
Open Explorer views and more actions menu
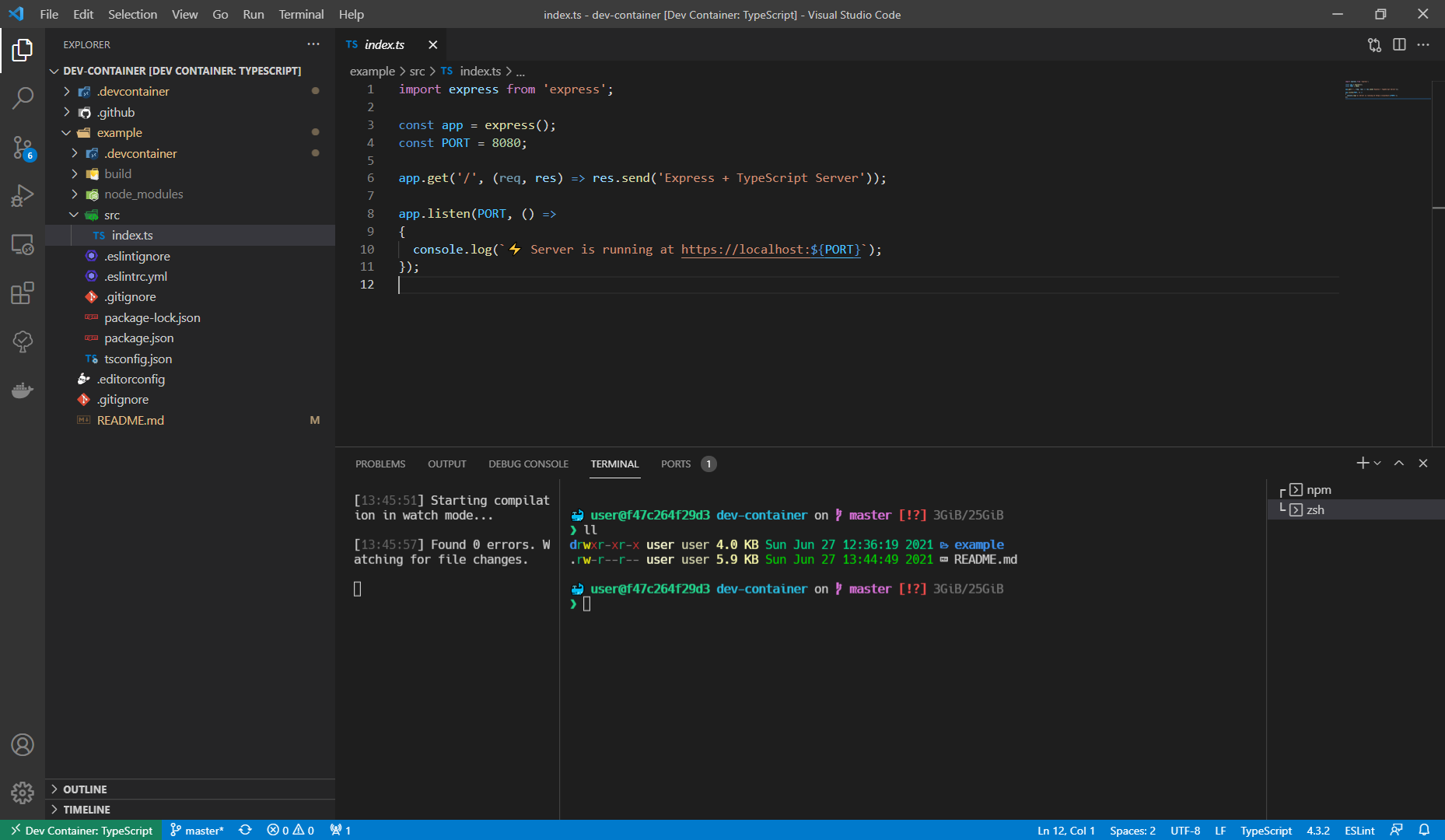(x=313, y=44)
